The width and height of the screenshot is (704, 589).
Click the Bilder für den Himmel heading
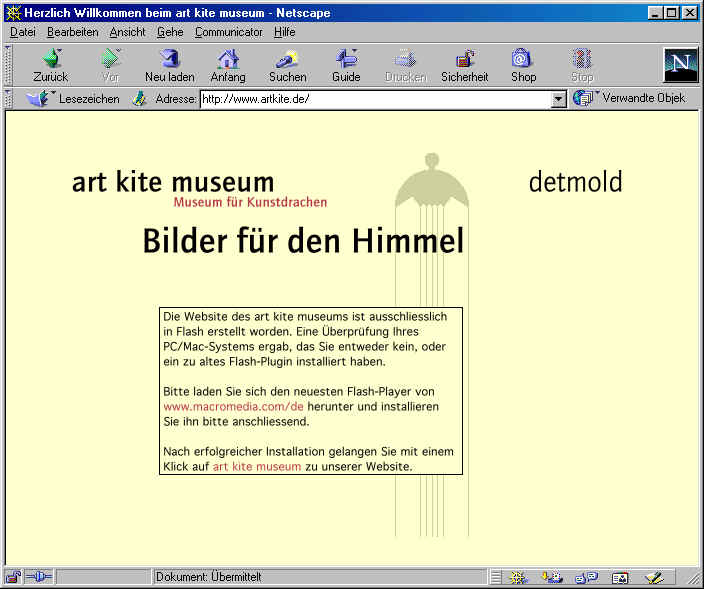pyautogui.click(x=303, y=241)
